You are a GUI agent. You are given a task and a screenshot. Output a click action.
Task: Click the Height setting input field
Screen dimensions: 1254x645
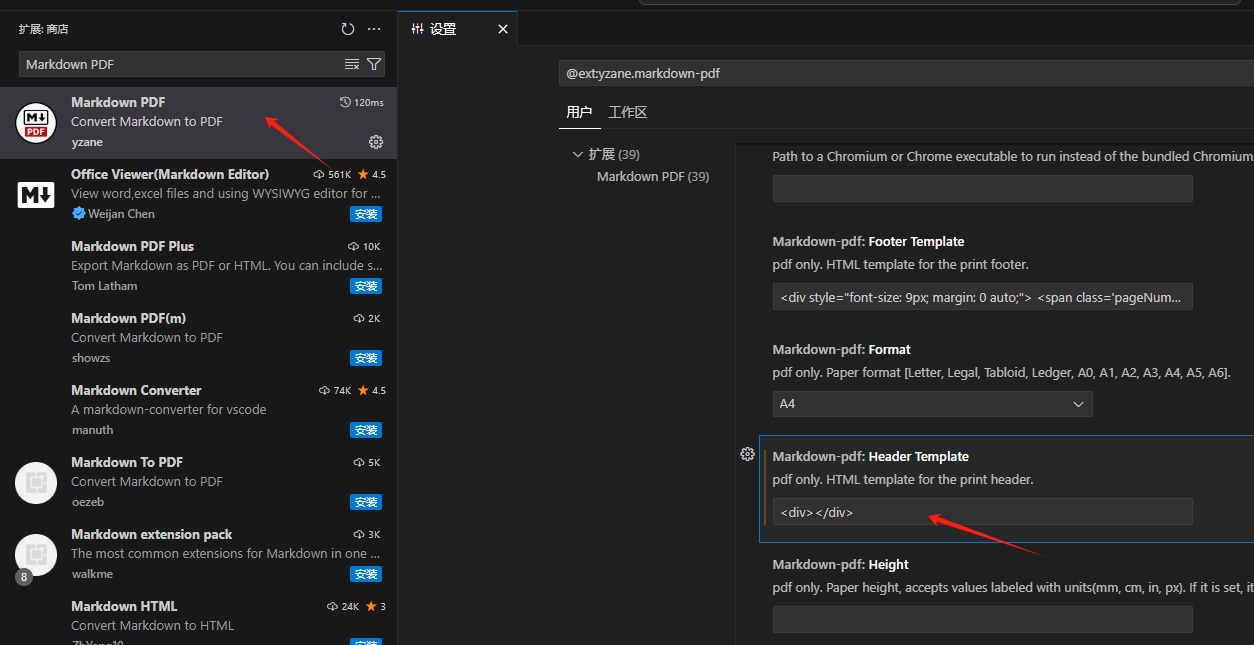(982, 620)
